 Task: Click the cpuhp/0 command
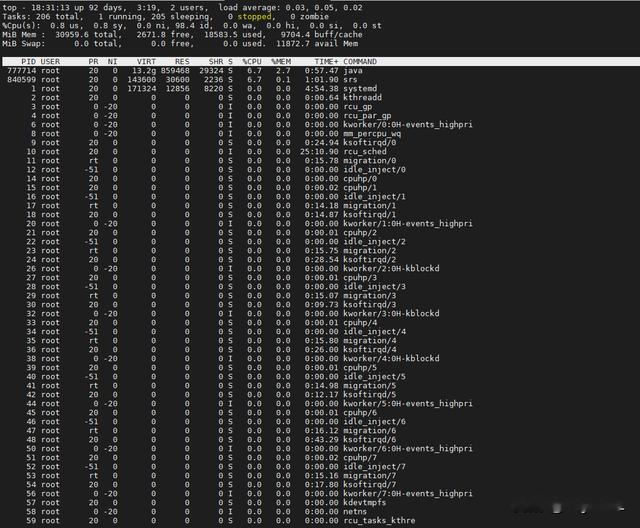pyautogui.click(x=360, y=178)
